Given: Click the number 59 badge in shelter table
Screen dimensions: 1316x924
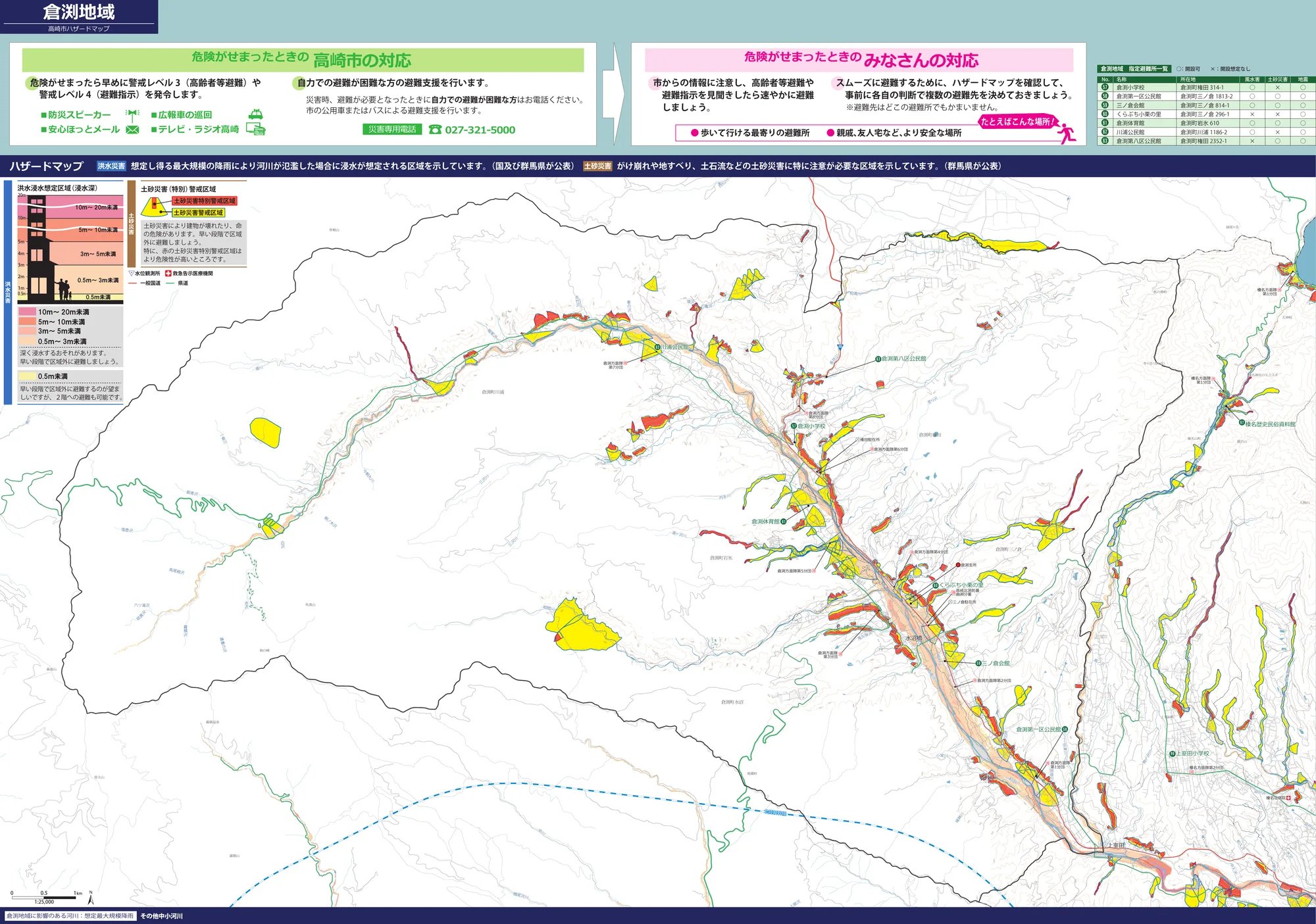Looking at the screenshot, I should tap(1105, 105).
